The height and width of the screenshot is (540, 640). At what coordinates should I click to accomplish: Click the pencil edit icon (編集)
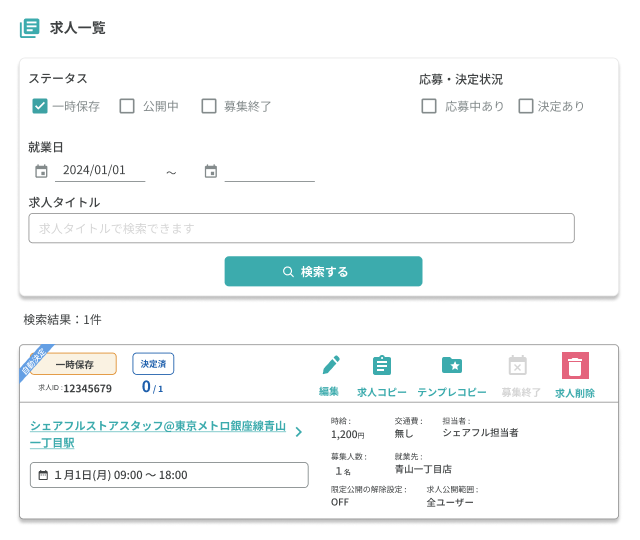tap(331, 366)
